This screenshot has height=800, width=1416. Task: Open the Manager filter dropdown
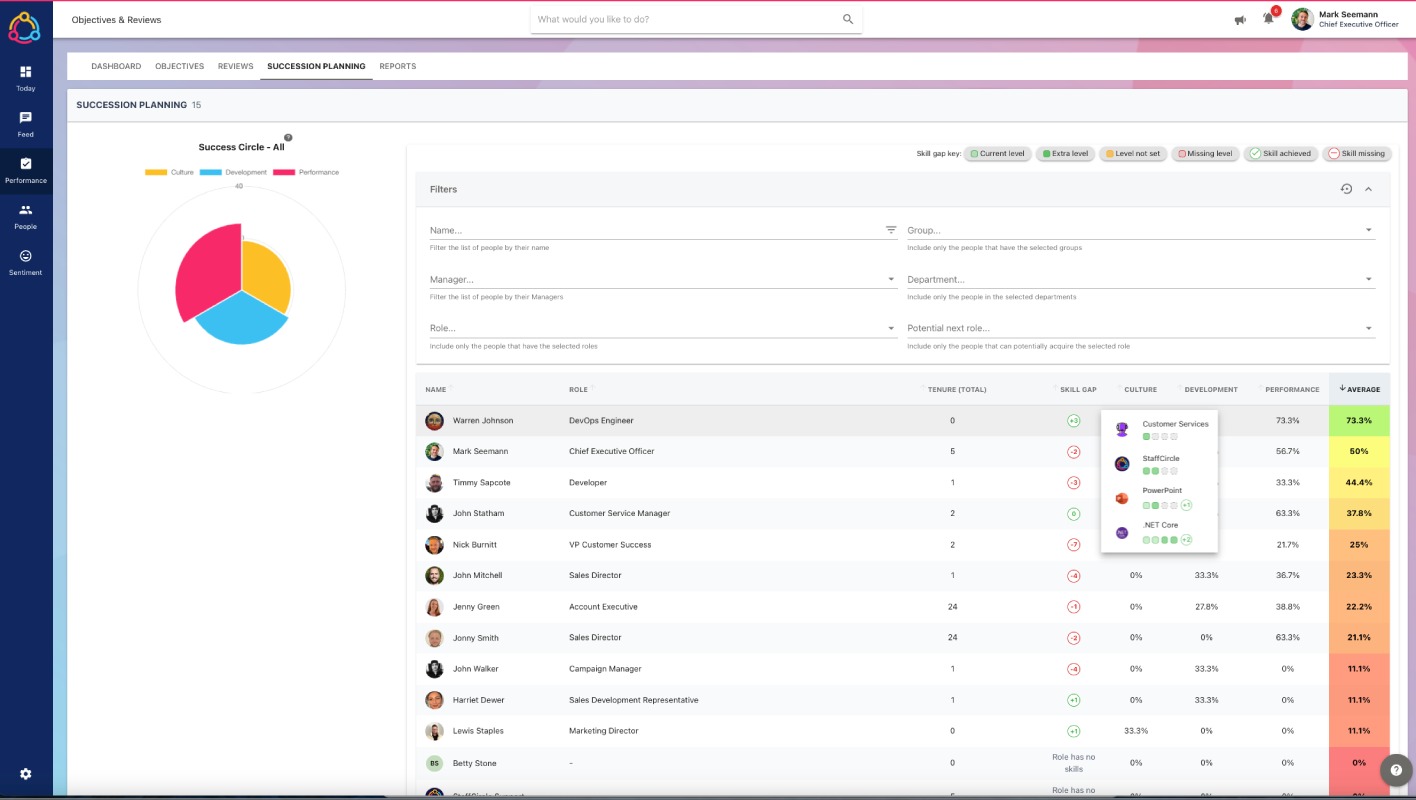click(663, 280)
